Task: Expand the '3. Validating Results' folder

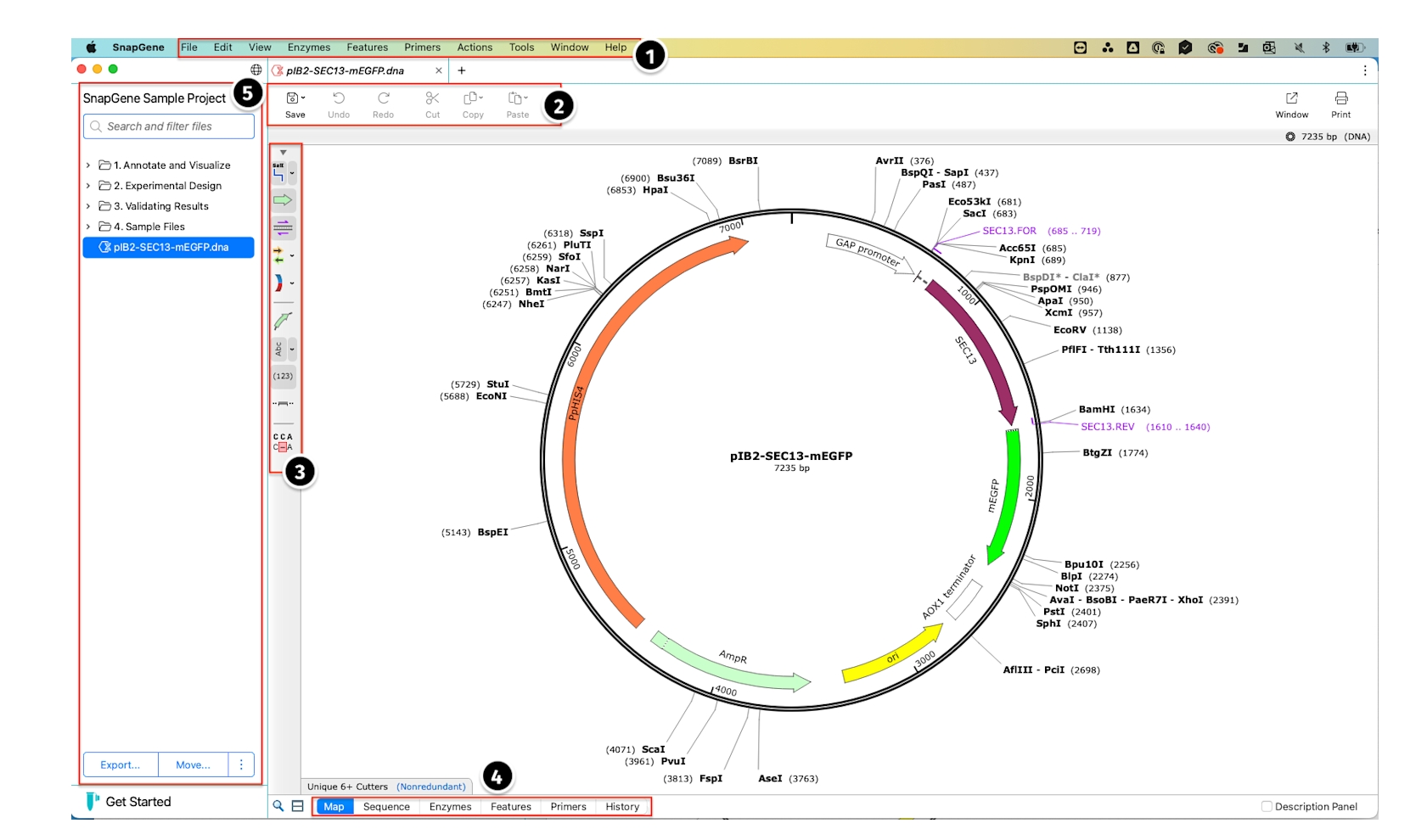Action: (88, 206)
